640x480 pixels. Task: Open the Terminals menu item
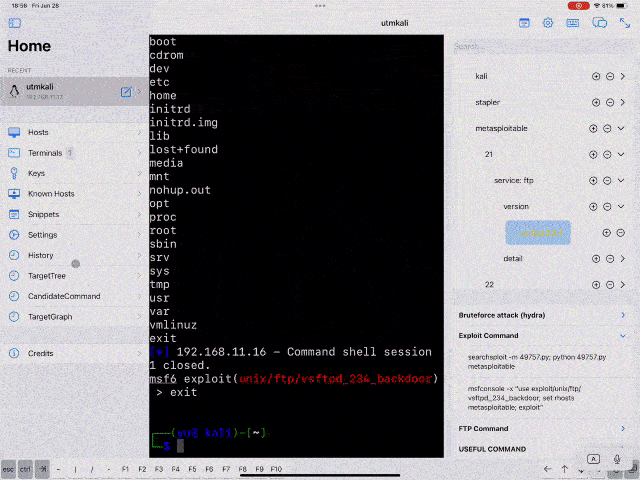[75, 153]
